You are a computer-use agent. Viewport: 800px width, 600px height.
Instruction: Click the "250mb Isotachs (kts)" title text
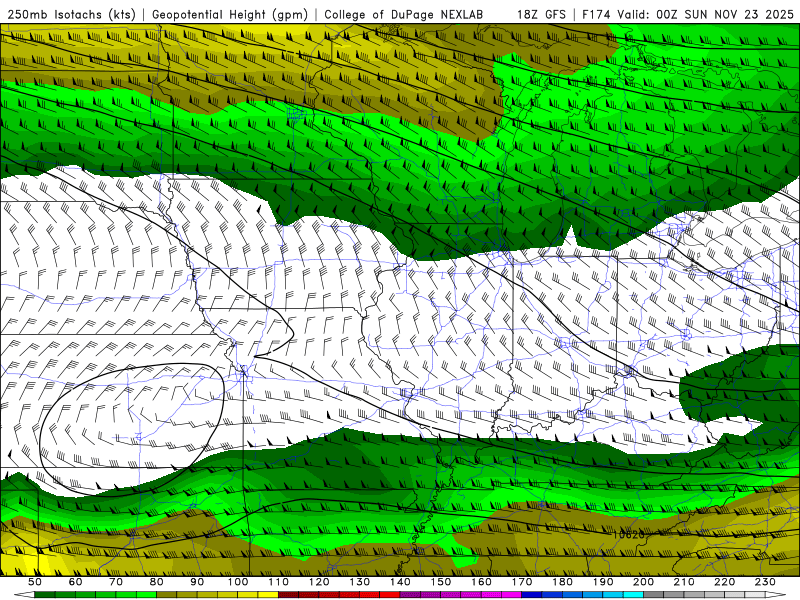(x=71, y=14)
